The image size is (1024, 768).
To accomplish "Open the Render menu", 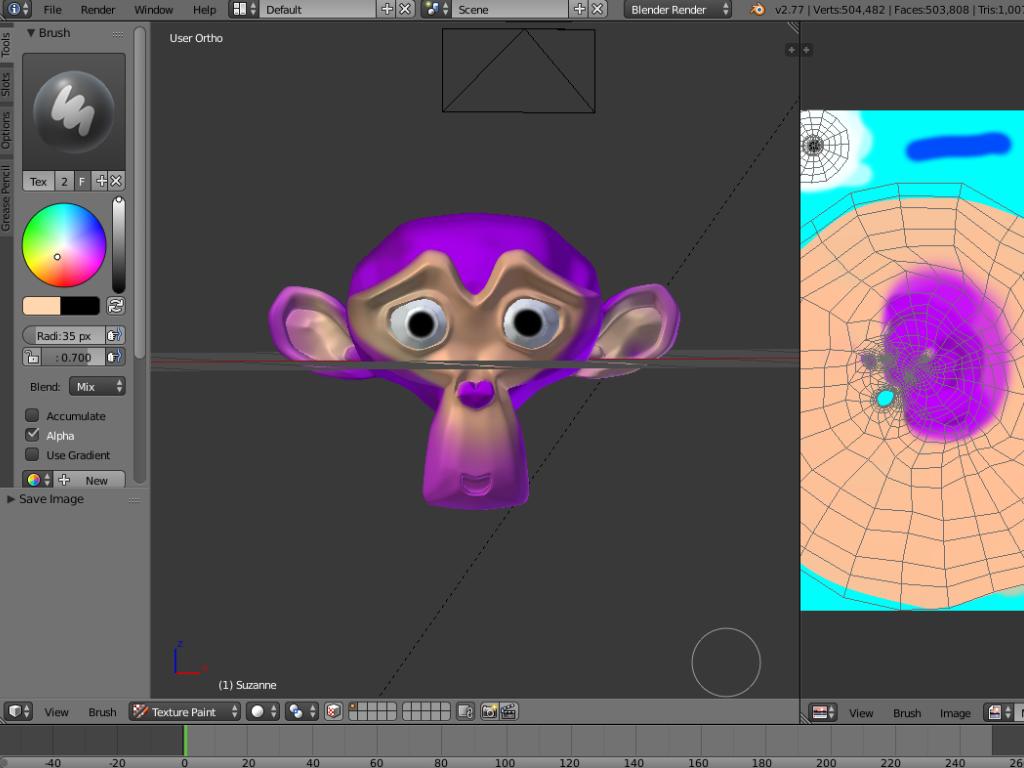I will (98, 10).
